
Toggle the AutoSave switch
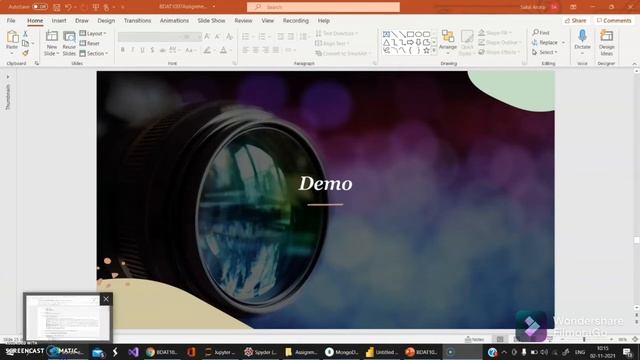[x=40, y=7]
